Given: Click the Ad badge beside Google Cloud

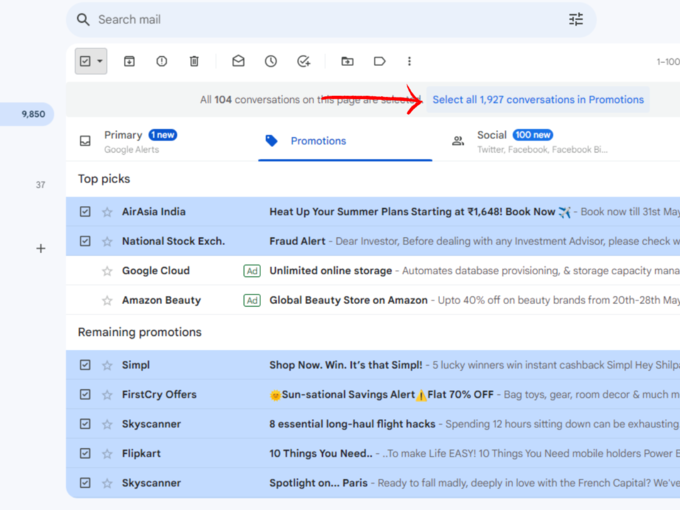Looking at the screenshot, I should tap(252, 271).
